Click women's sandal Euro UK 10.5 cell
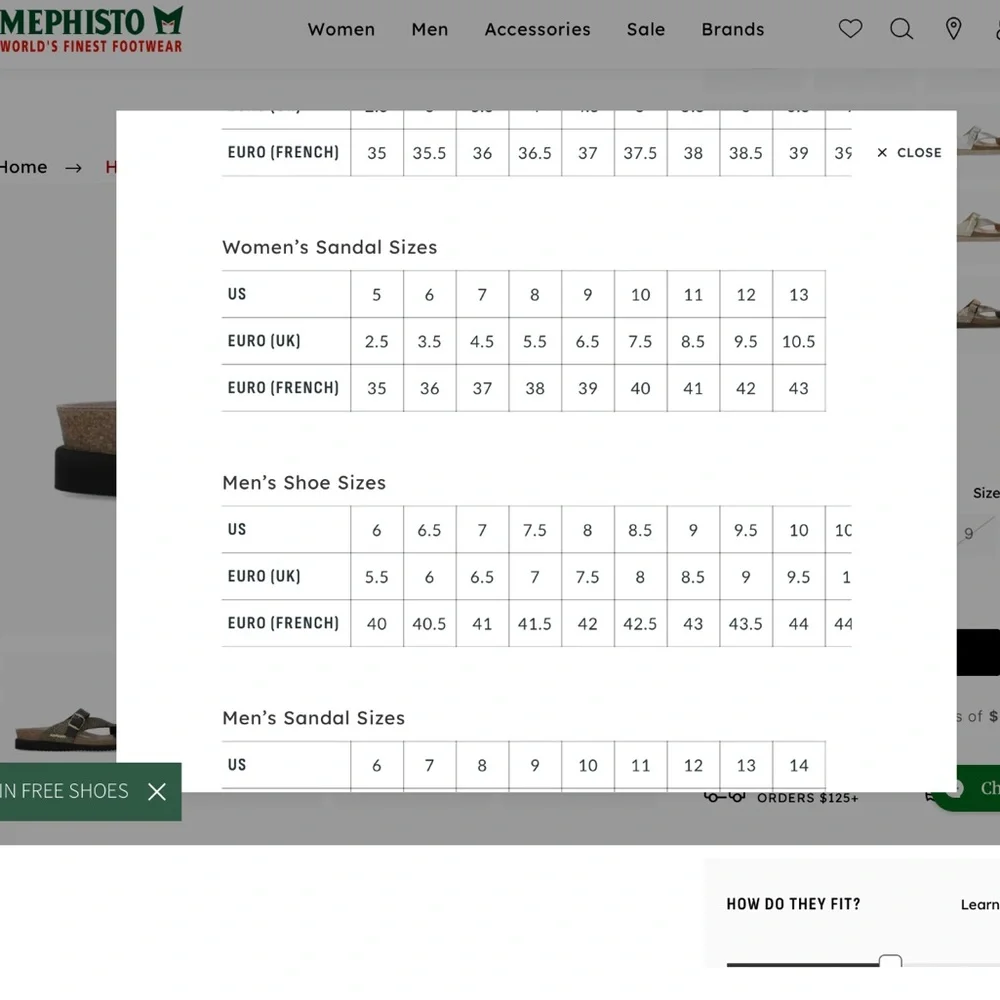 [799, 341]
